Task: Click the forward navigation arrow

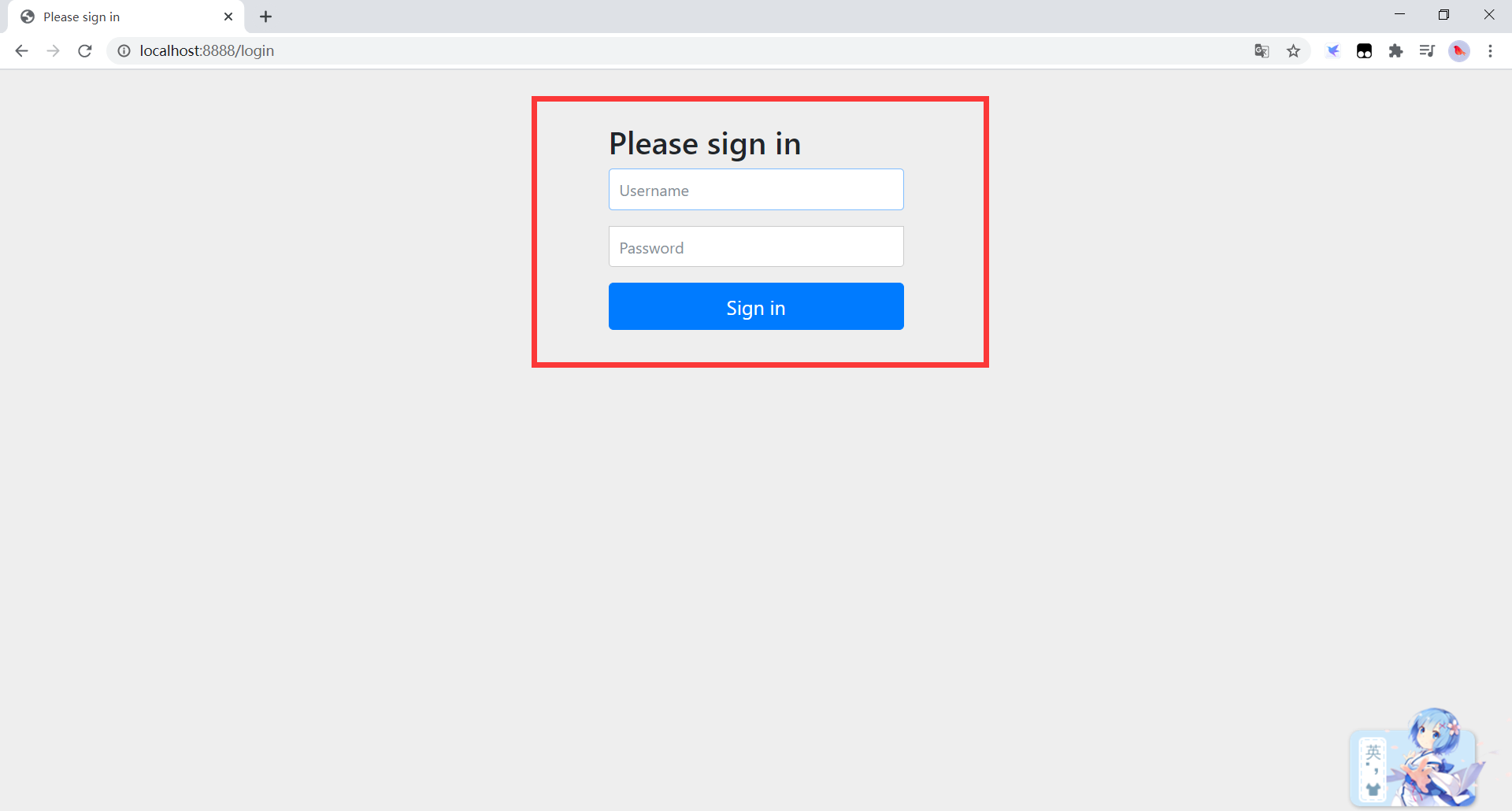Action: click(x=53, y=51)
